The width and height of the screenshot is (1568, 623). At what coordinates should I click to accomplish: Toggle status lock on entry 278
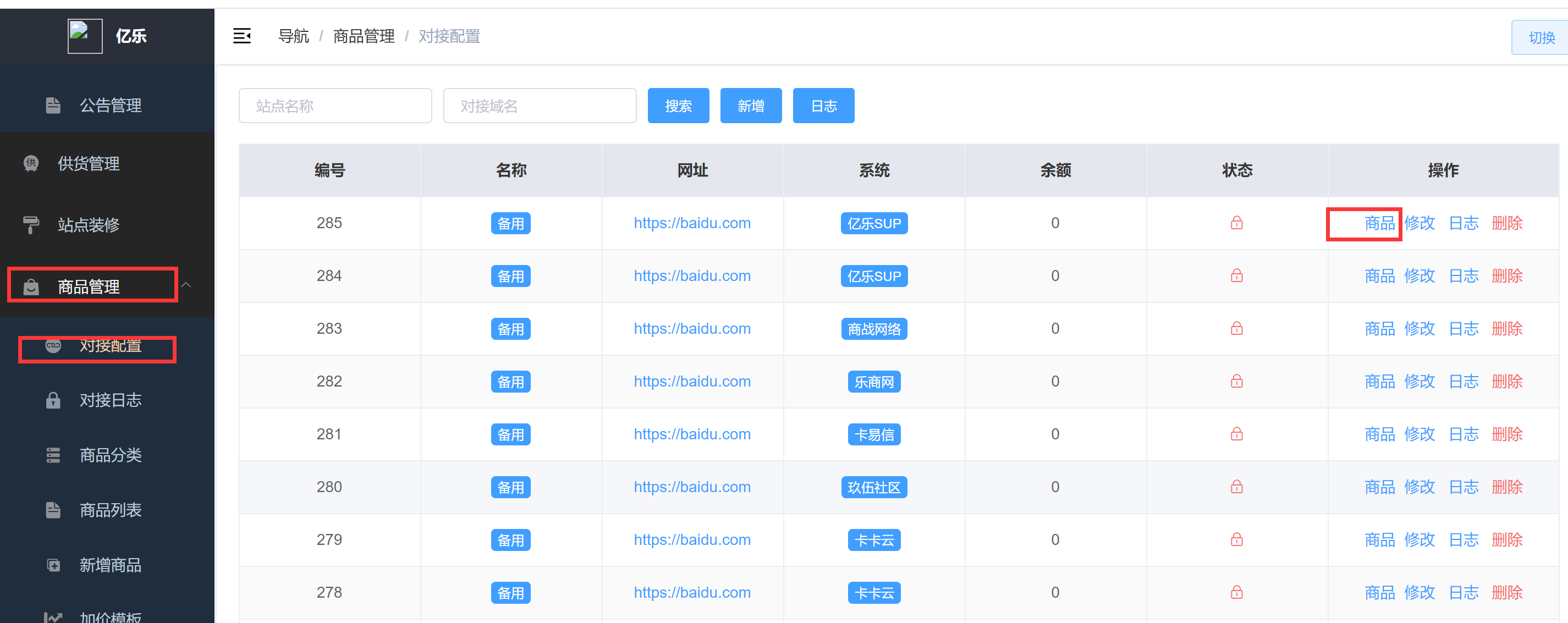tap(1237, 592)
